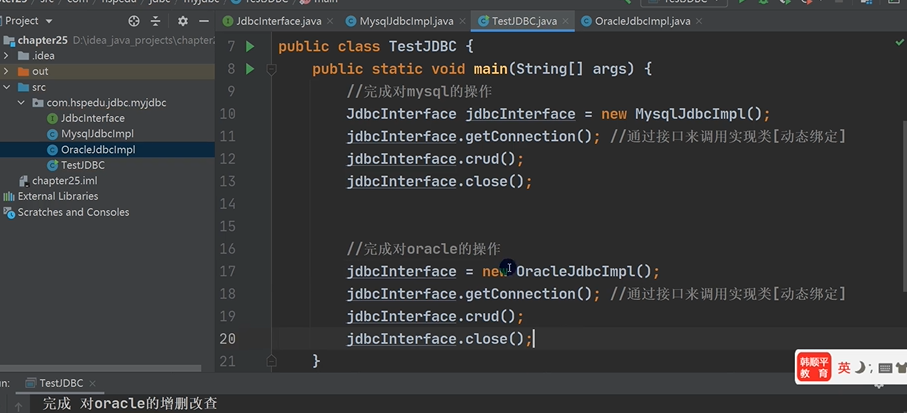This screenshot has width=907, height=413.
Task: Expand the .idea folder
Action: click(x=6, y=56)
